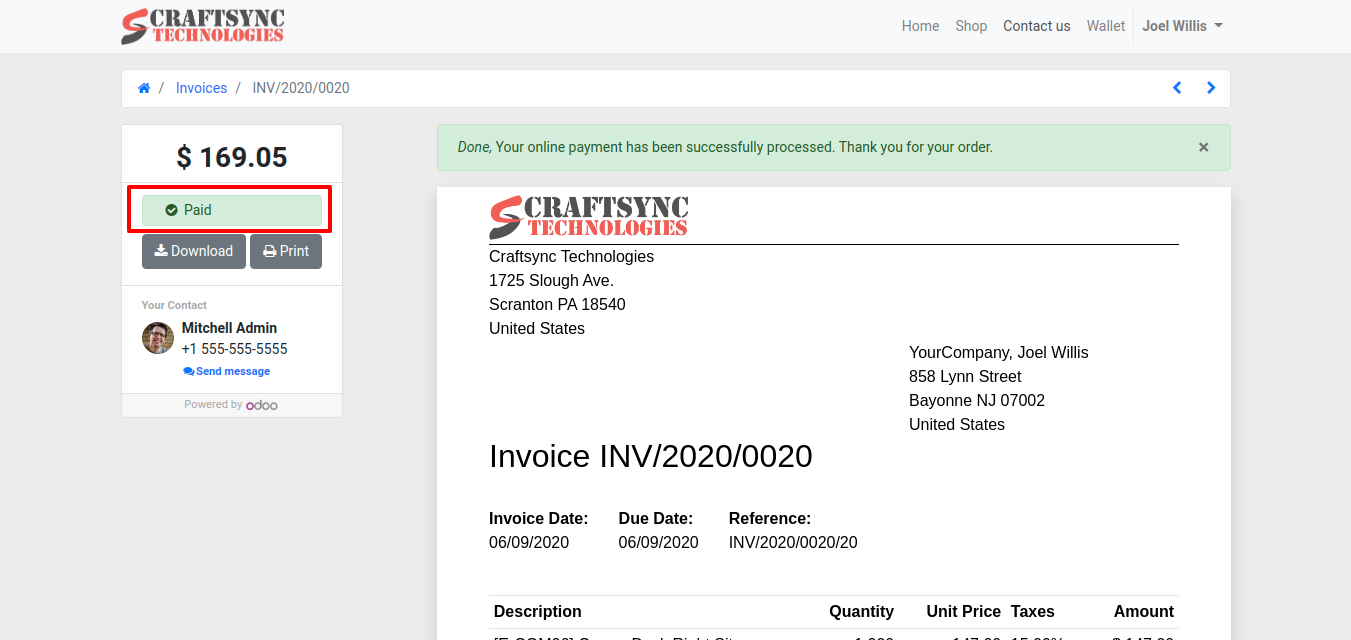Click the Craftsync logo in the invoice document

click(x=588, y=216)
